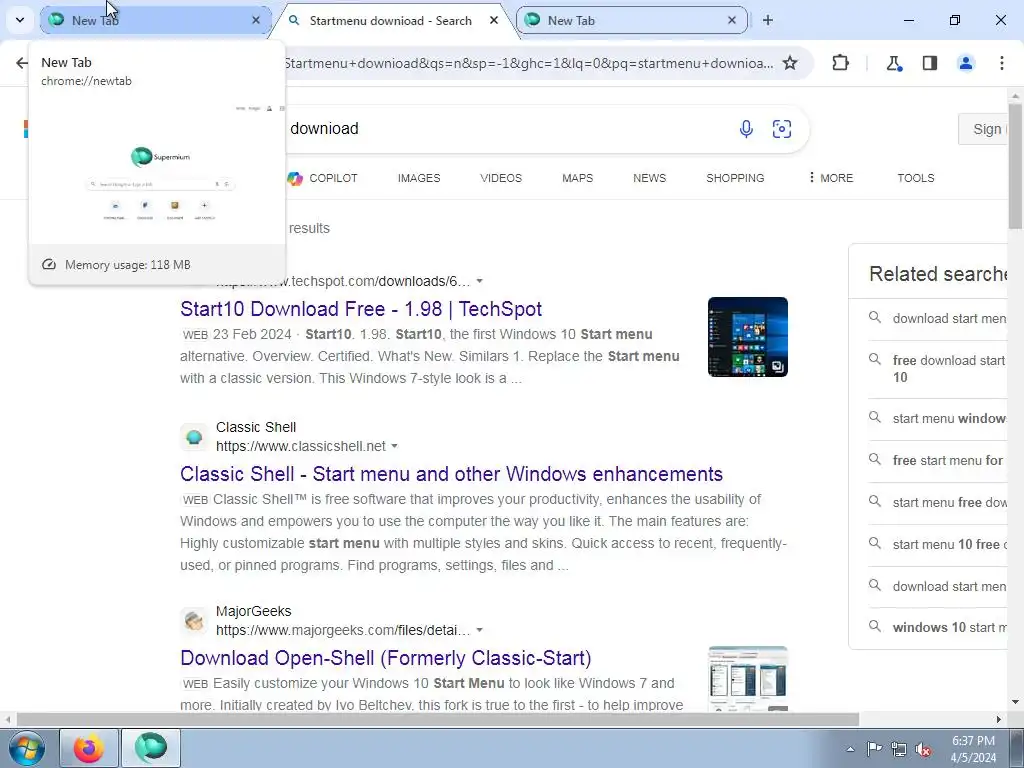This screenshot has height=768, width=1024.
Task: Open Classic Shell Start menu result link
Action: (451, 474)
